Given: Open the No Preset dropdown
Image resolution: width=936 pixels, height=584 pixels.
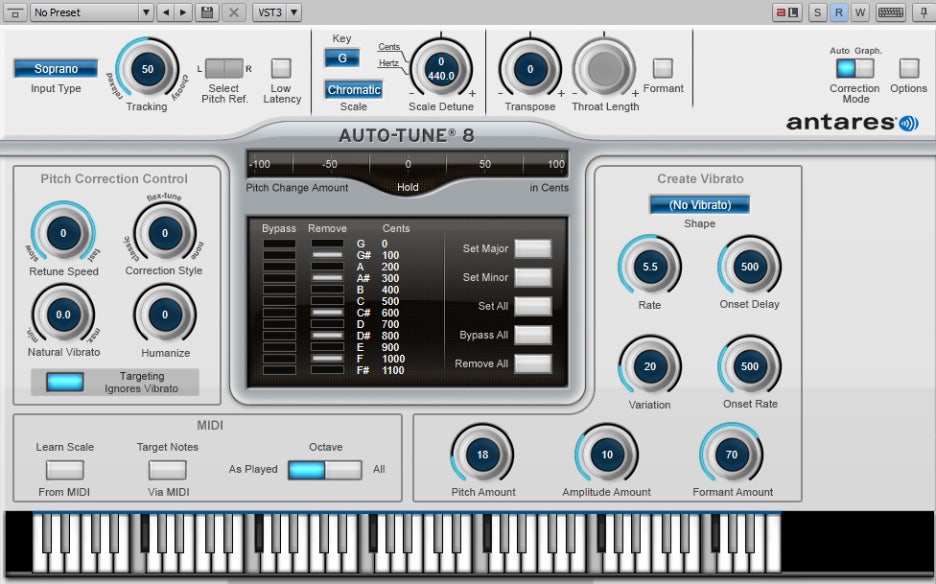Looking at the screenshot, I should click(90, 12).
